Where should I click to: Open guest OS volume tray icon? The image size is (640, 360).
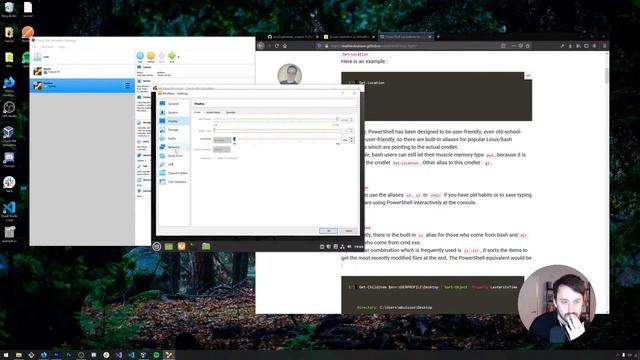coord(349,247)
